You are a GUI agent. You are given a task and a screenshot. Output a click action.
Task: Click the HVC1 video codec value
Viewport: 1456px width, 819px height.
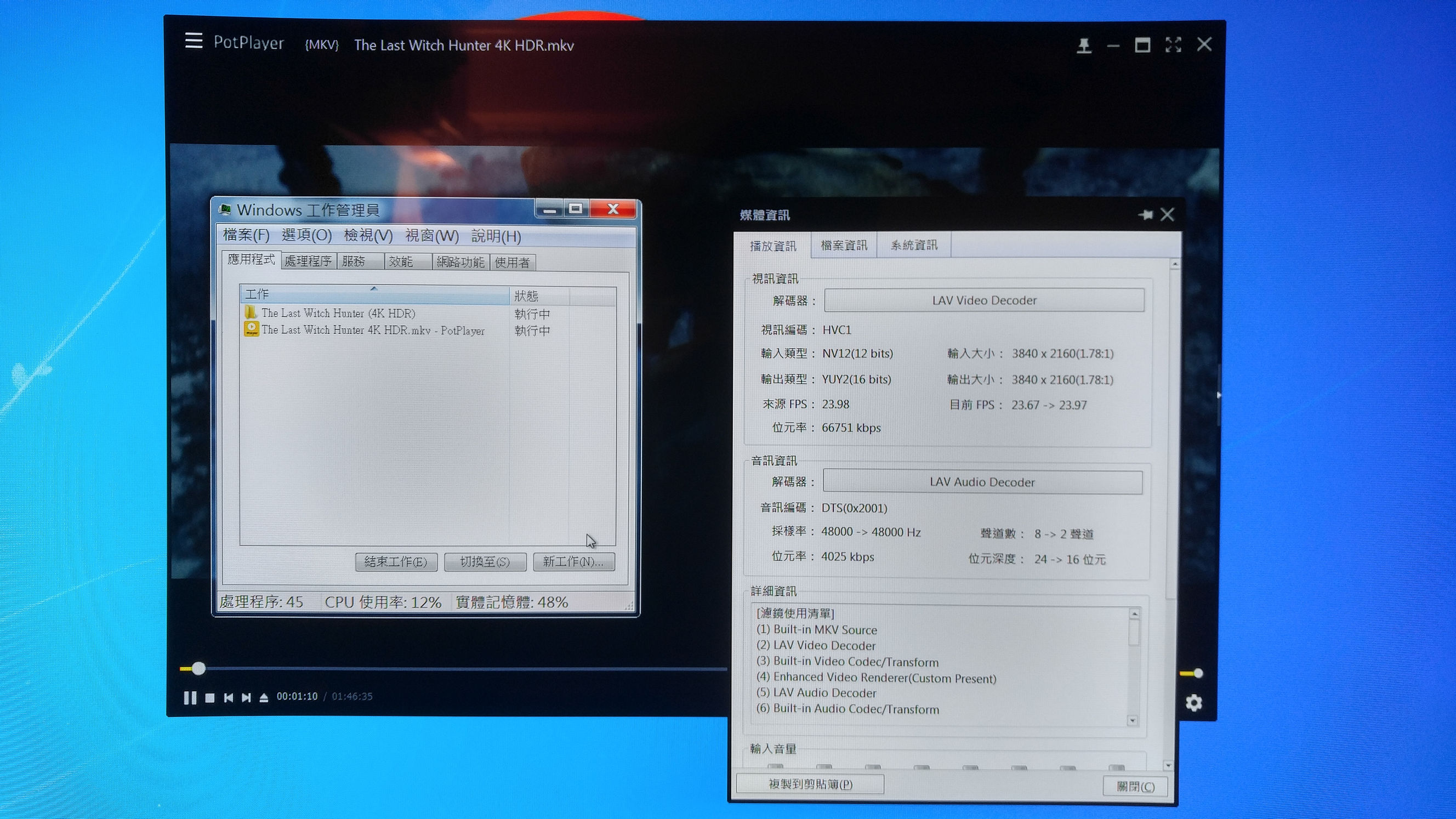[x=837, y=329]
